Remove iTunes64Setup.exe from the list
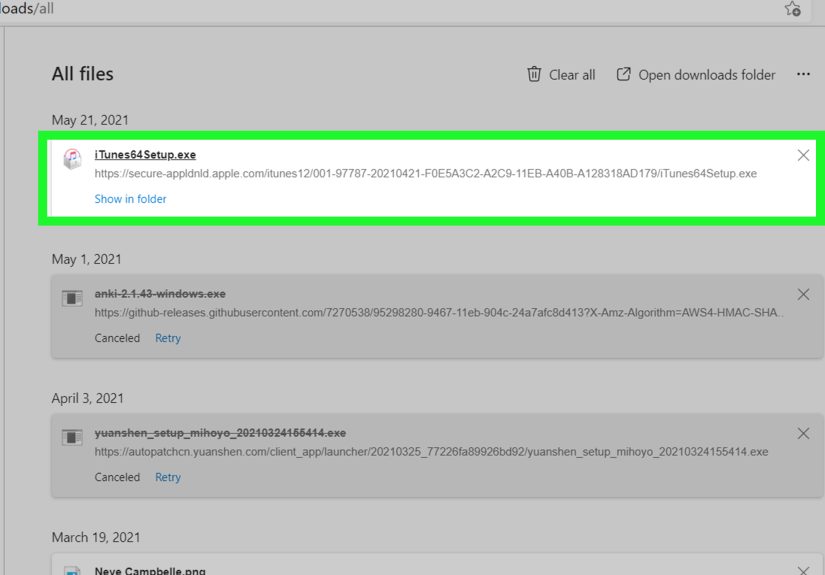Screen dimensions: 825x575 pyautogui.click(x=803, y=155)
